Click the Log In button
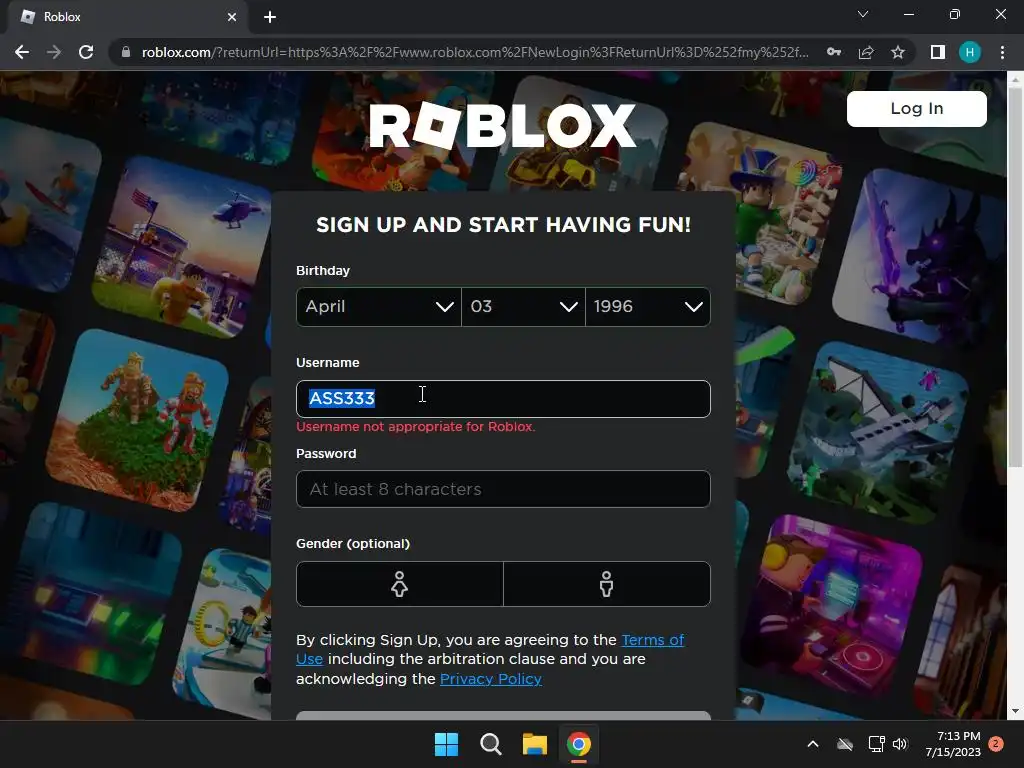This screenshot has width=1024, height=768. (x=916, y=108)
